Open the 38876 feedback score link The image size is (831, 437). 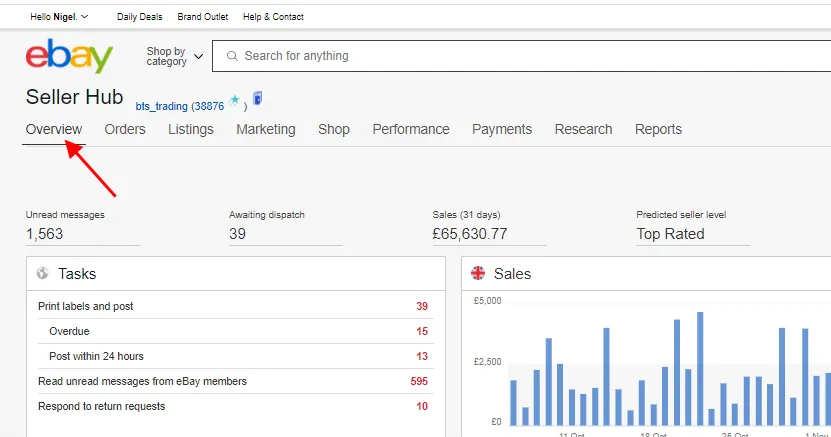click(208, 106)
